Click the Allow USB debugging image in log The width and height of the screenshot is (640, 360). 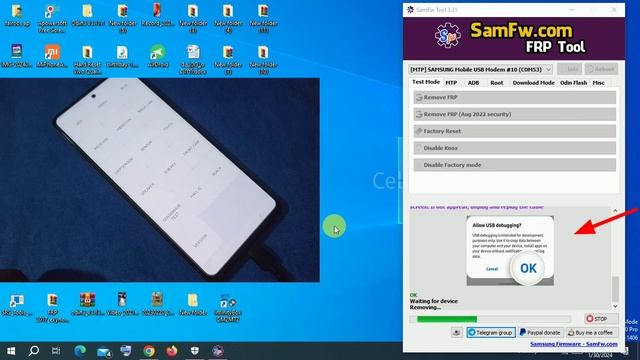click(510, 251)
